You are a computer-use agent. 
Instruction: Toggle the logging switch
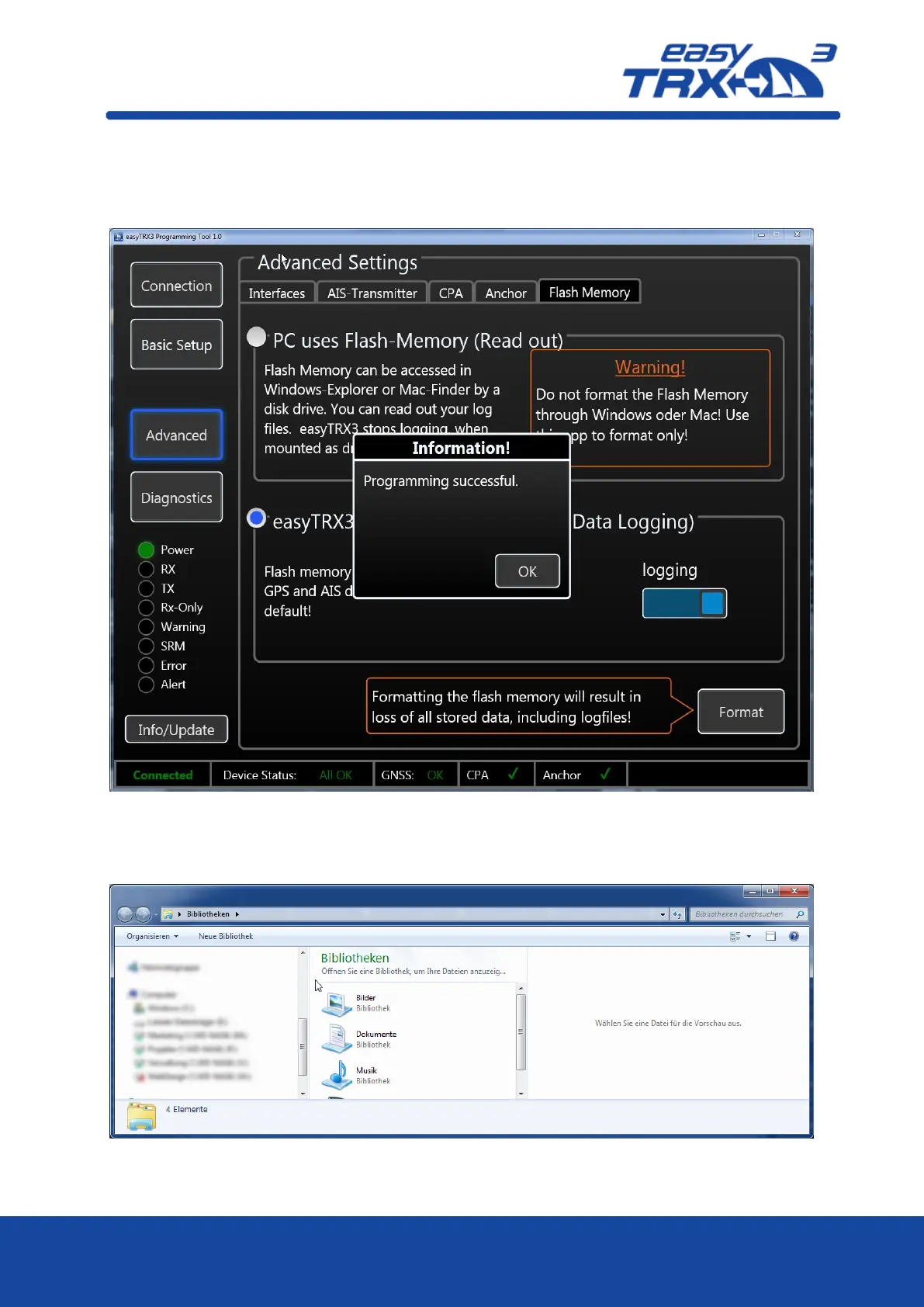point(684,603)
